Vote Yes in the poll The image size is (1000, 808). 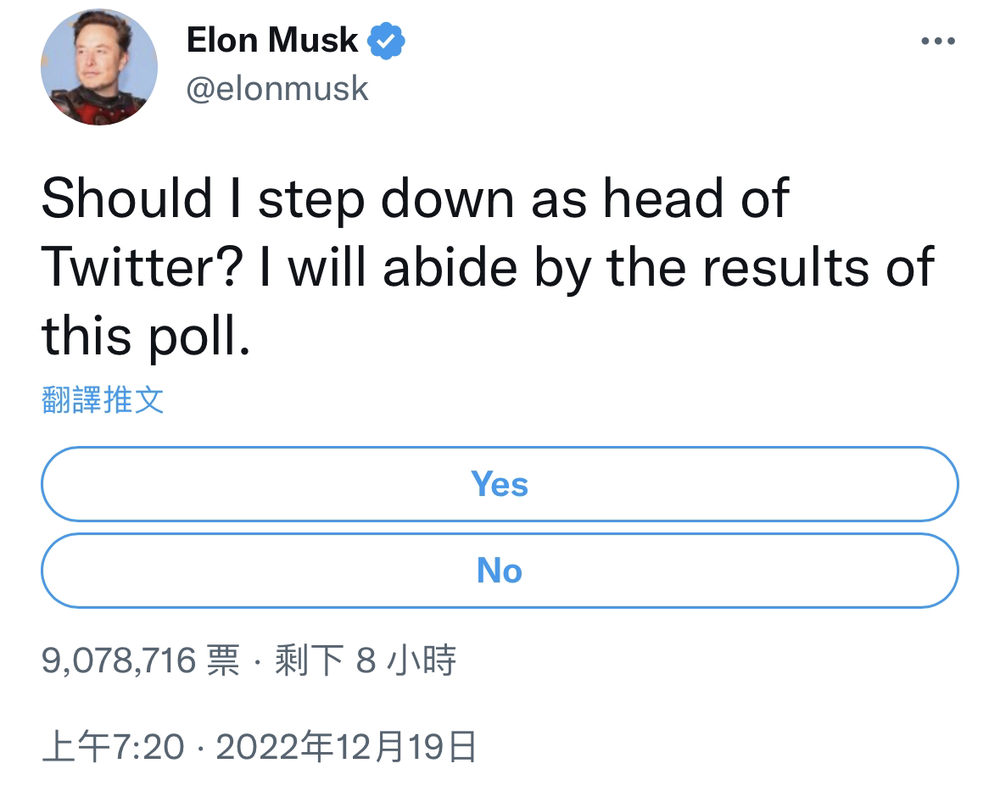499,484
